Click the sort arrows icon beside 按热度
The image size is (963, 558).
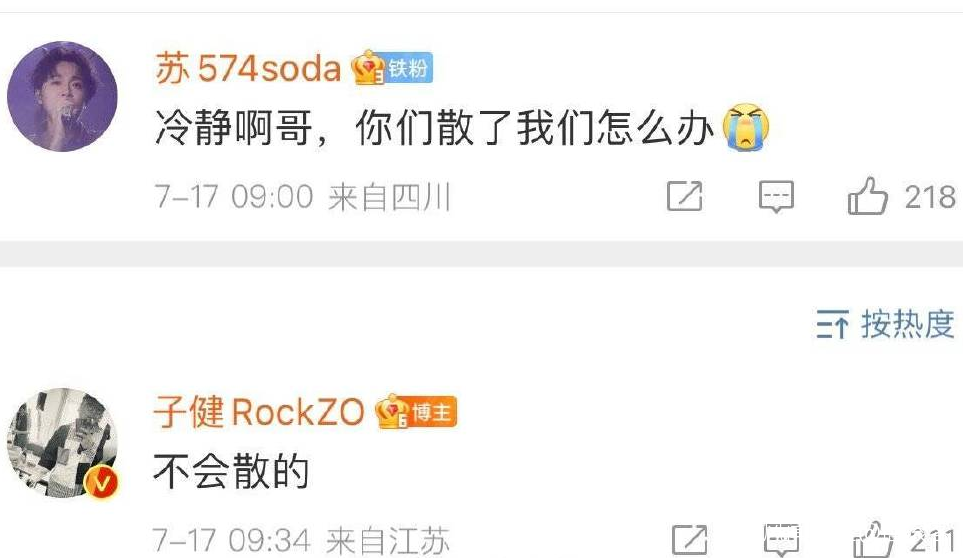tap(832, 324)
